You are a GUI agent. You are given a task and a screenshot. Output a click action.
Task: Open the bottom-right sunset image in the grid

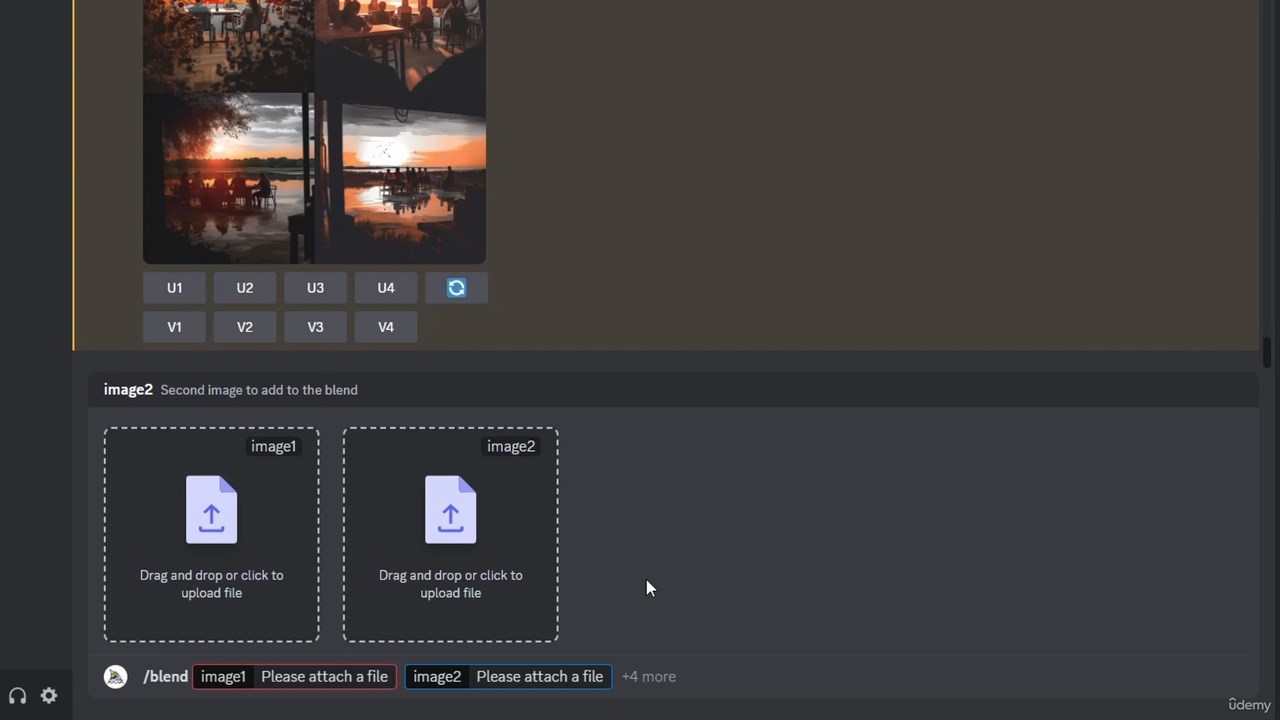pyautogui.click(x=401, y=179)
